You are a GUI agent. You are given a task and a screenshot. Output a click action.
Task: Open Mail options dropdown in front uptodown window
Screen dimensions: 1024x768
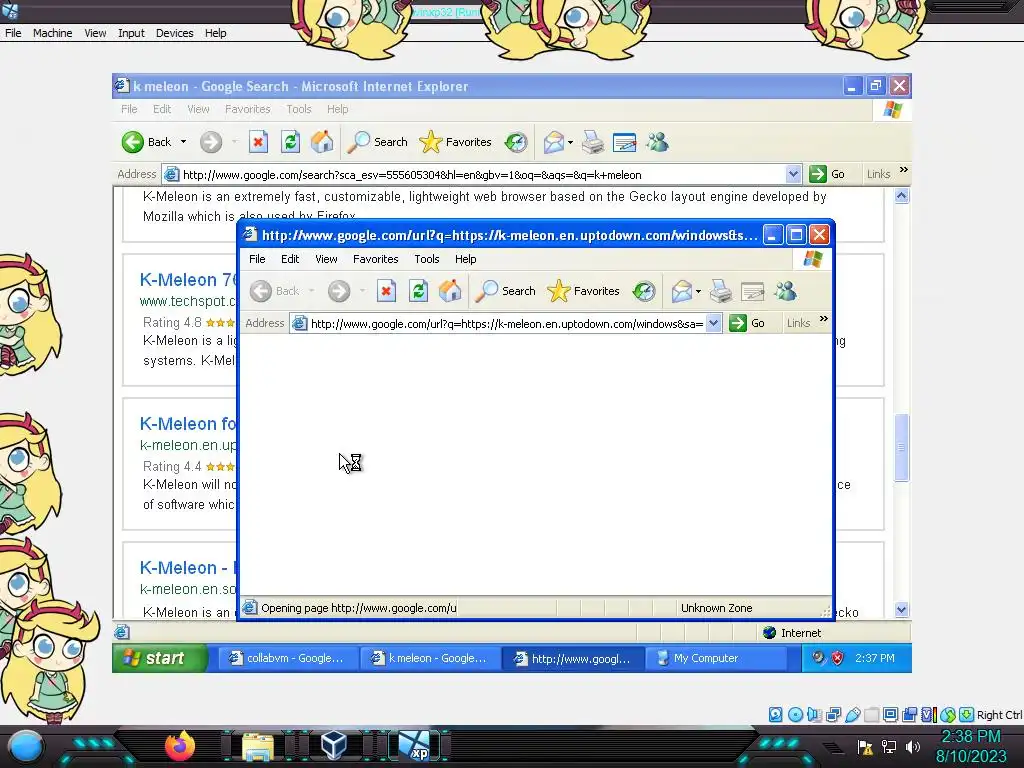[698, 291]
